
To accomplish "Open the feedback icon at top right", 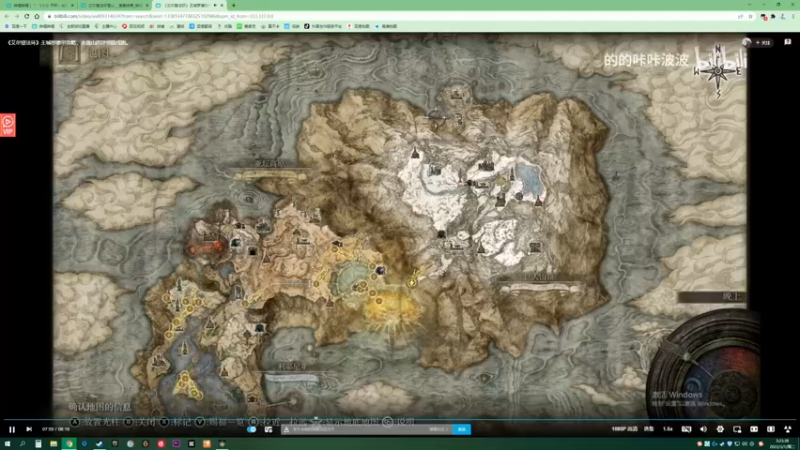I will tap(788, 42).
